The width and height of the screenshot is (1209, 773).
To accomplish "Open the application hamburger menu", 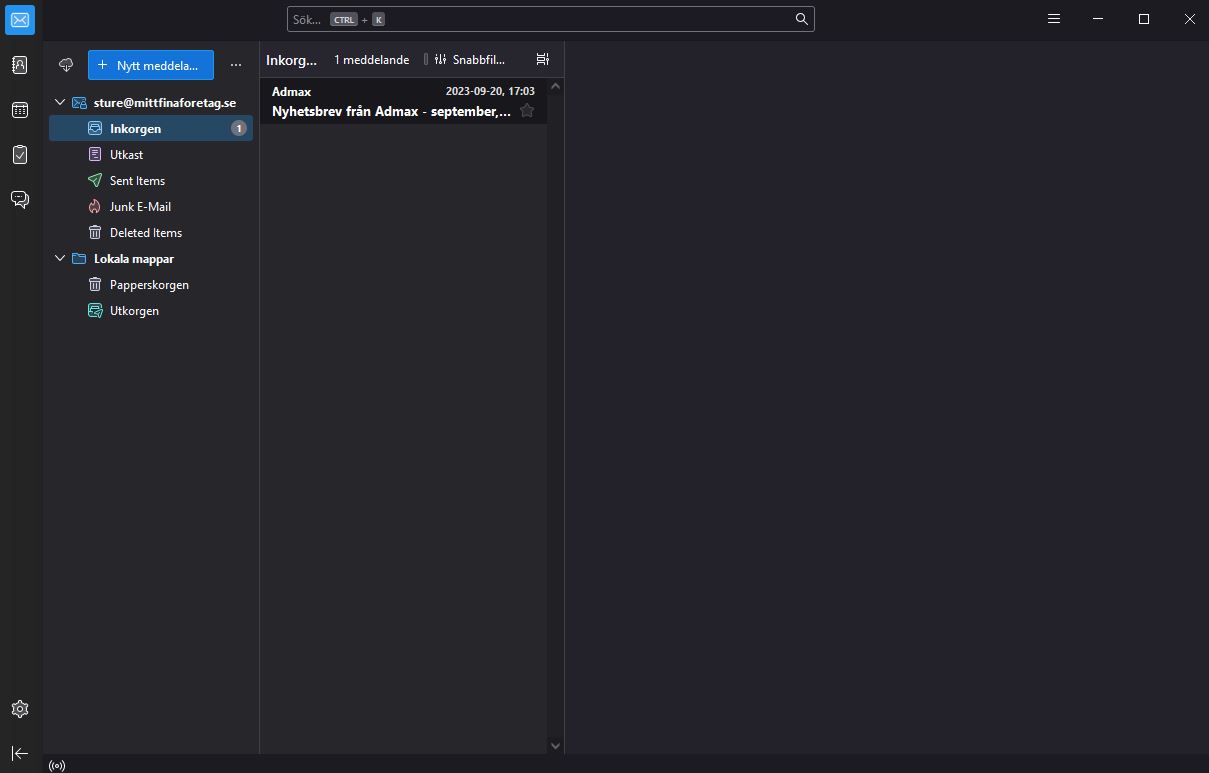I will (x=1054, y=19).
